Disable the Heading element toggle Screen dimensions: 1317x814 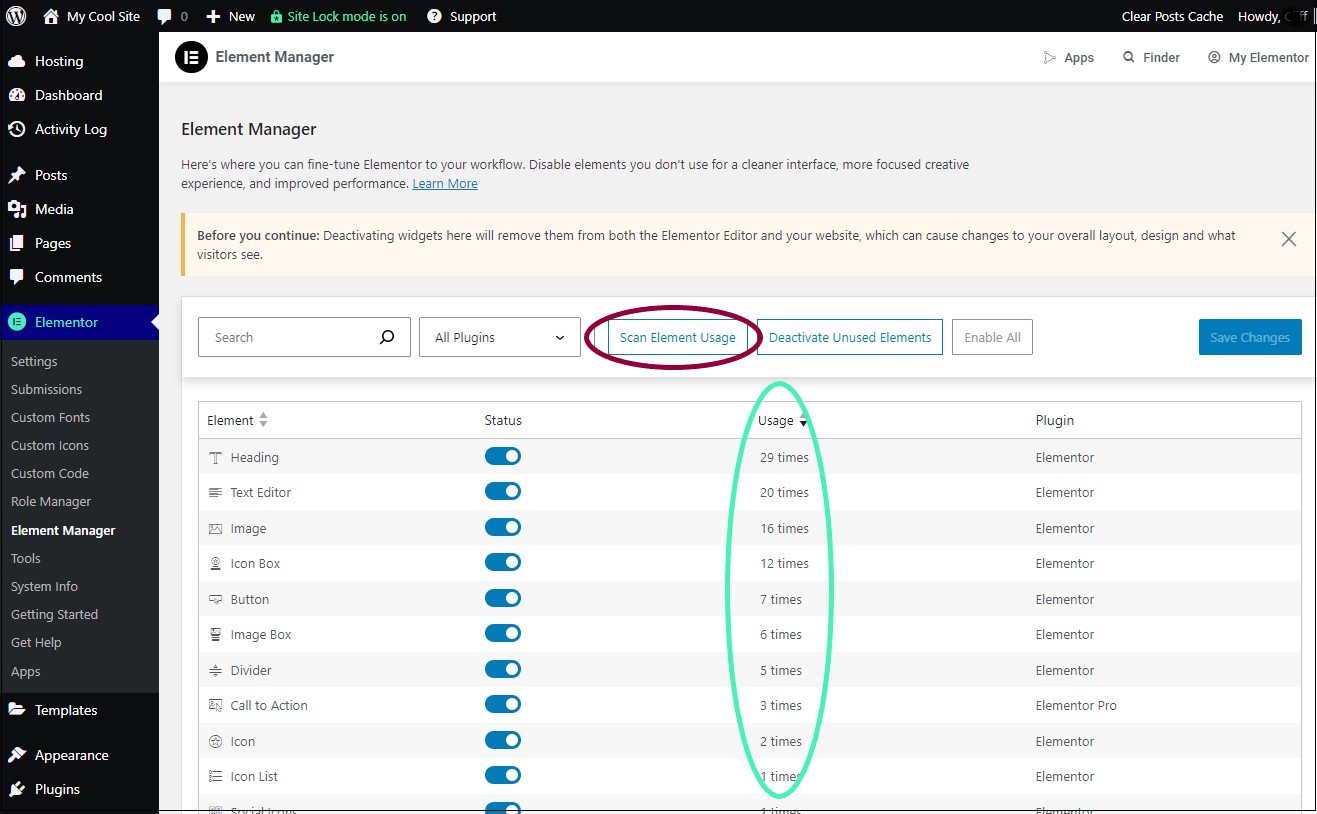[x=503, y=456]
